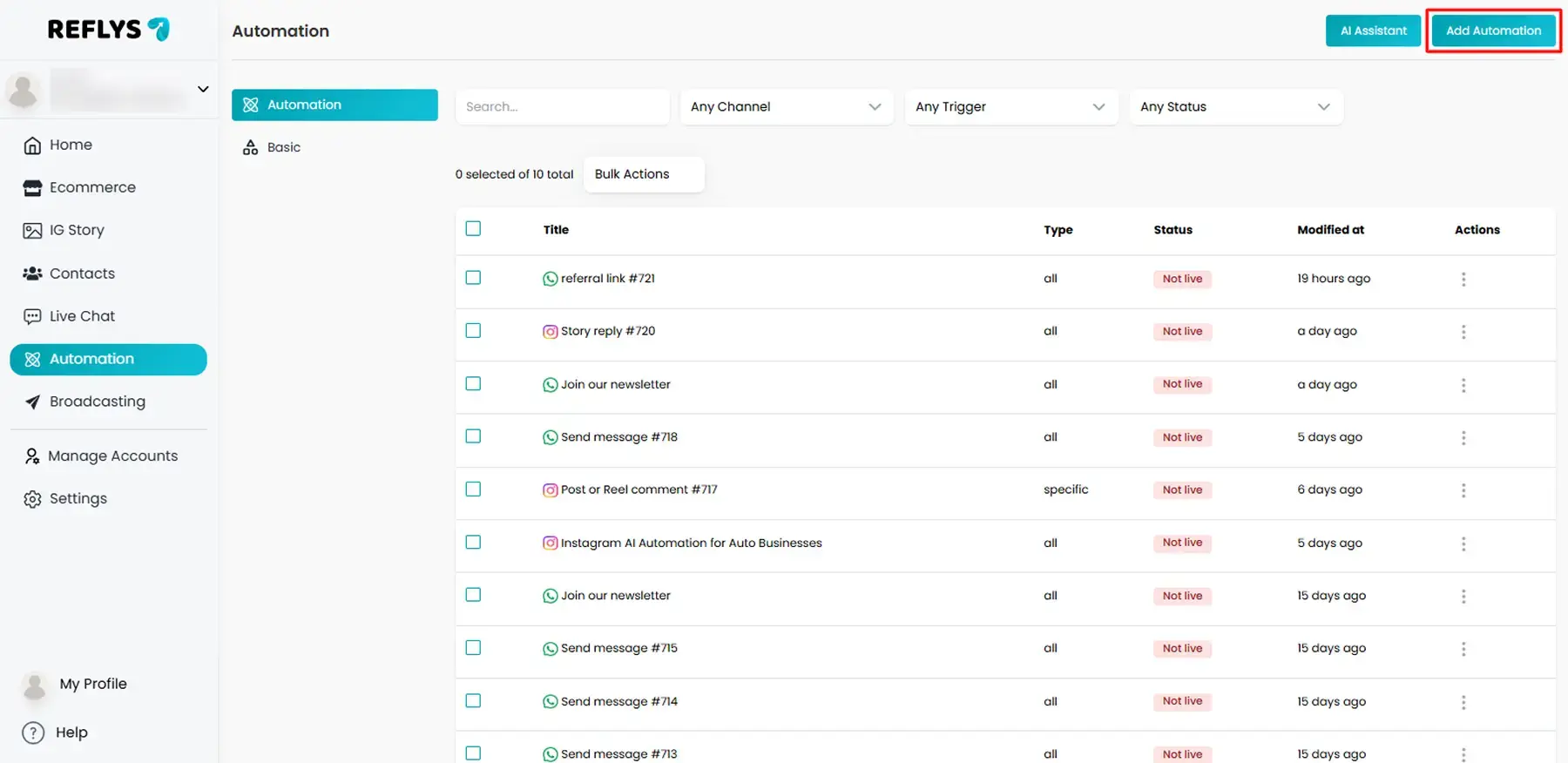Screen dimensions: 1568x763
Task: Click the Instagram icon beside Story reply #720
Action: click(x=550, y=332)
